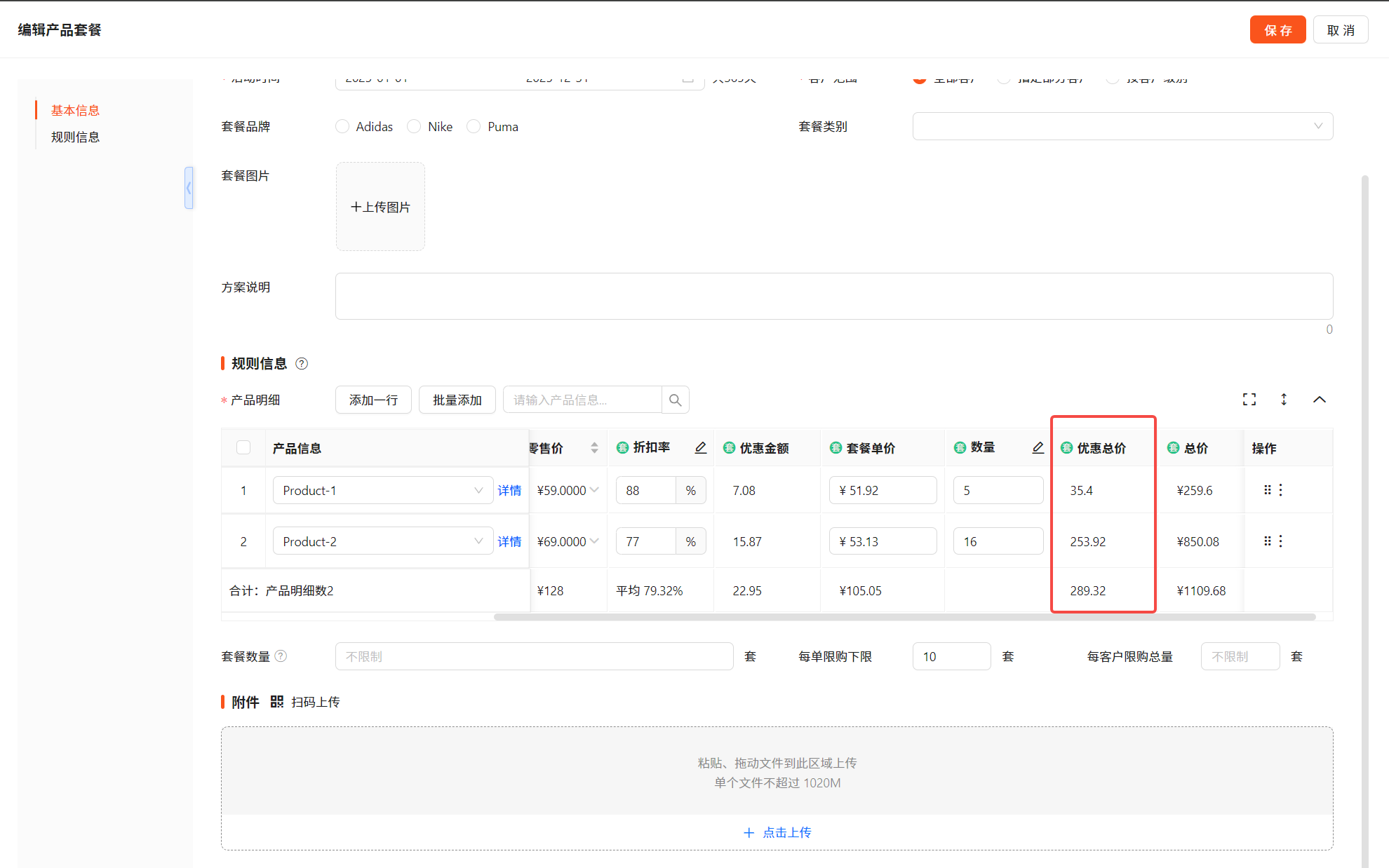Select the Puma brand radio button
1389x868 pixels.
click(474, 127)
